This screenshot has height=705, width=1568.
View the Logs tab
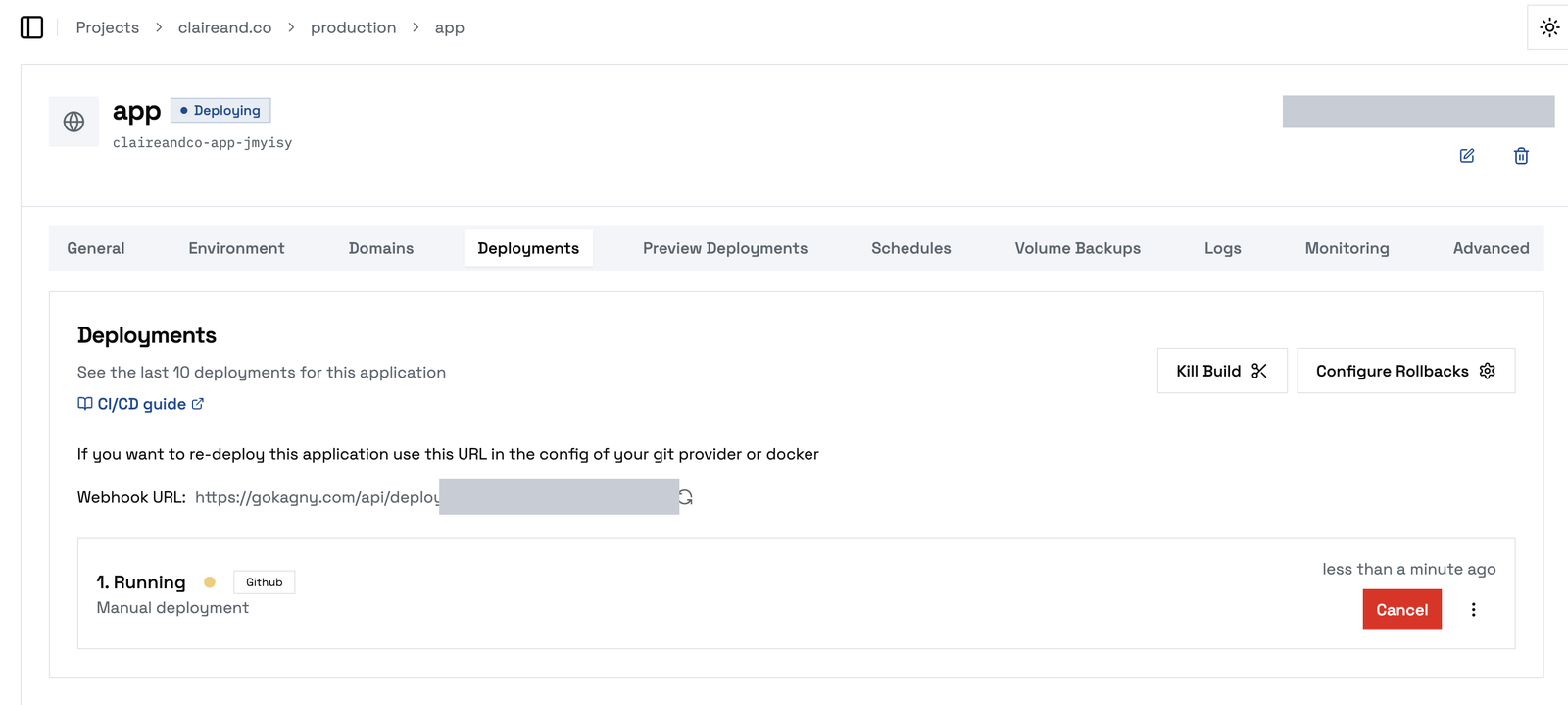click(1223, 248)
